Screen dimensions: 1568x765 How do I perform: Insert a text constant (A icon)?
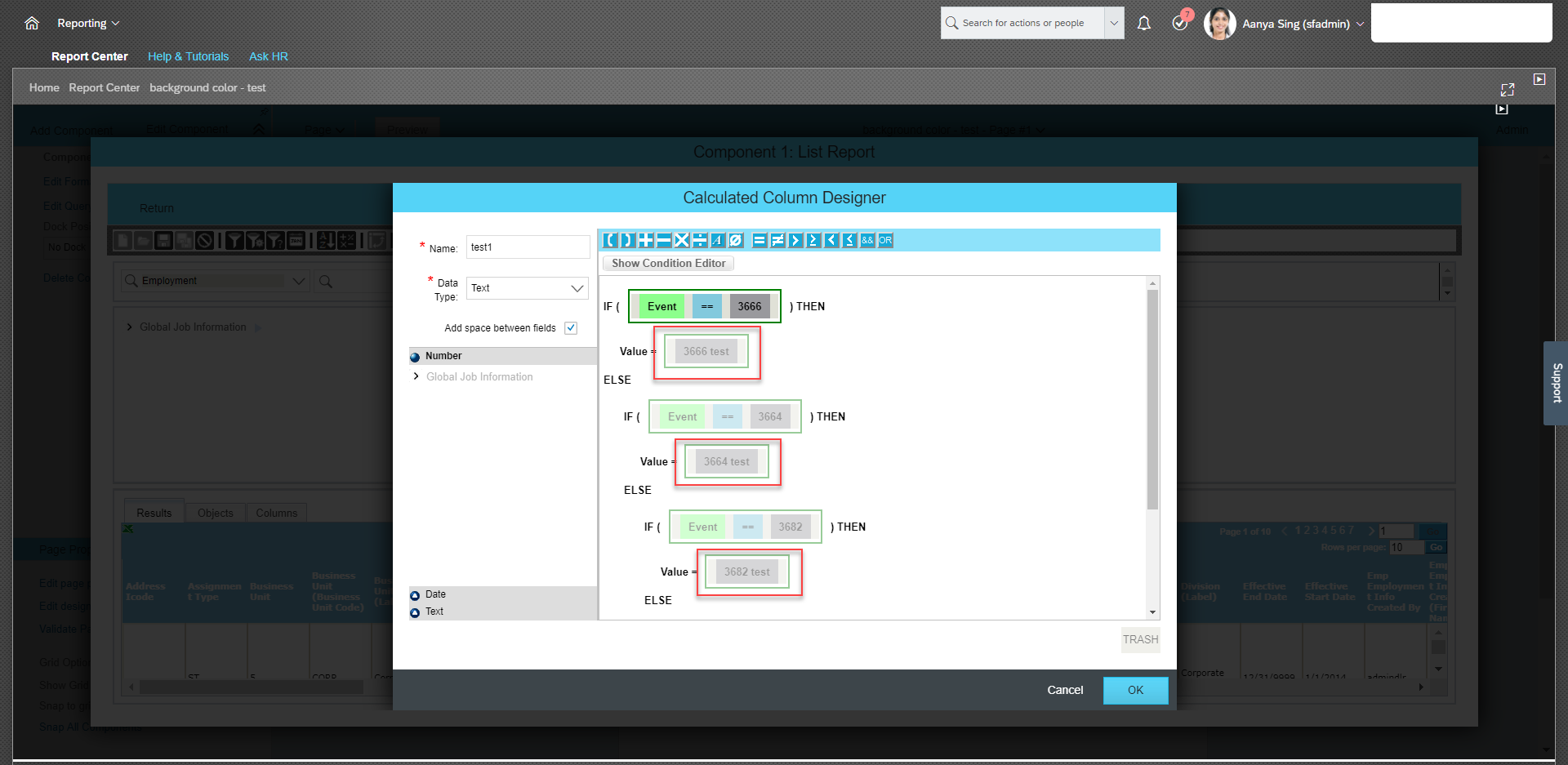coord(717,240)
